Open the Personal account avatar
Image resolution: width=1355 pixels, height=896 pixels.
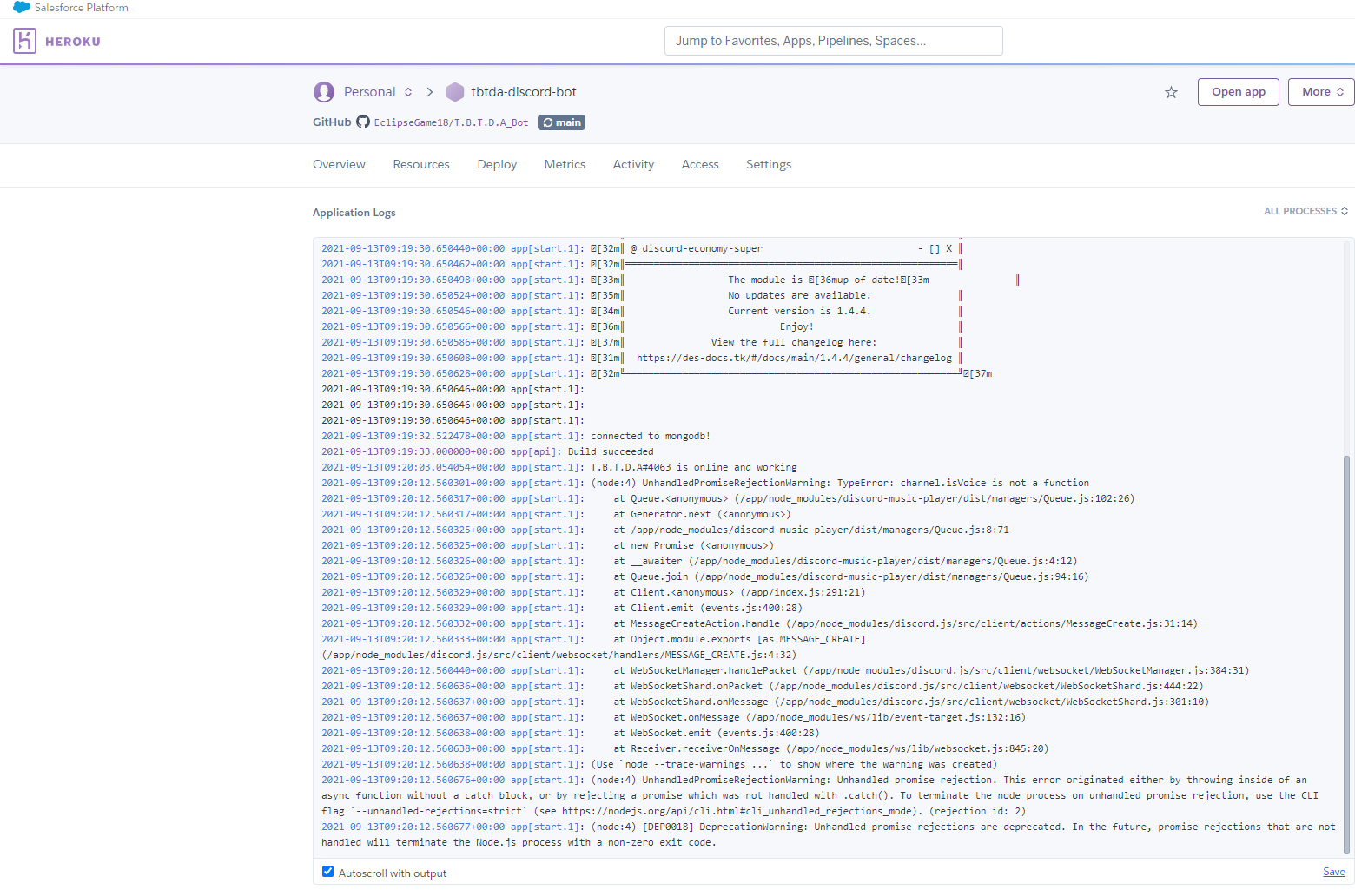point(323,91)
